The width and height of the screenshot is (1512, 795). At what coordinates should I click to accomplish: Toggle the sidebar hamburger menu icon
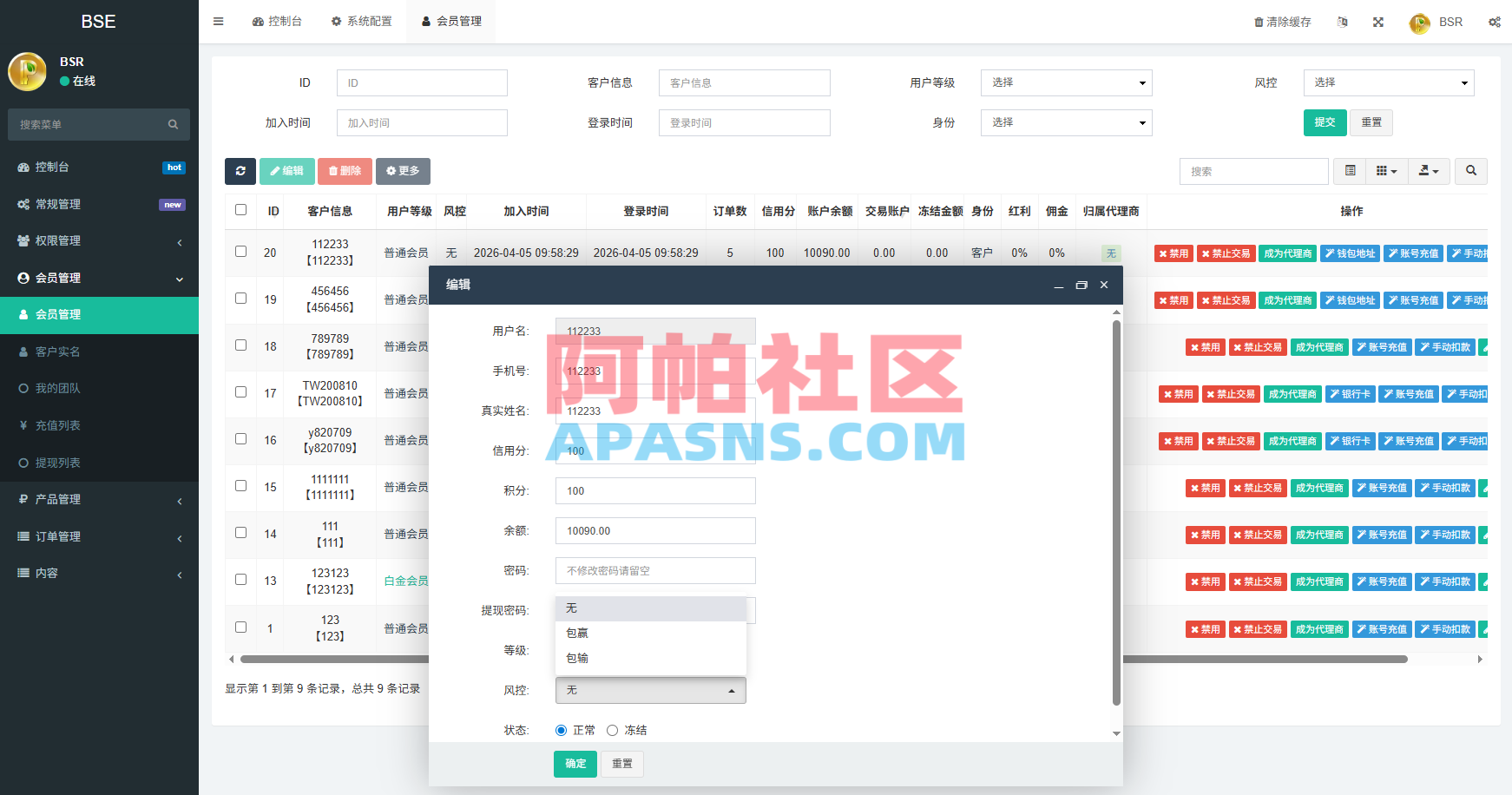pyautogui.click(x=219, y=22)
